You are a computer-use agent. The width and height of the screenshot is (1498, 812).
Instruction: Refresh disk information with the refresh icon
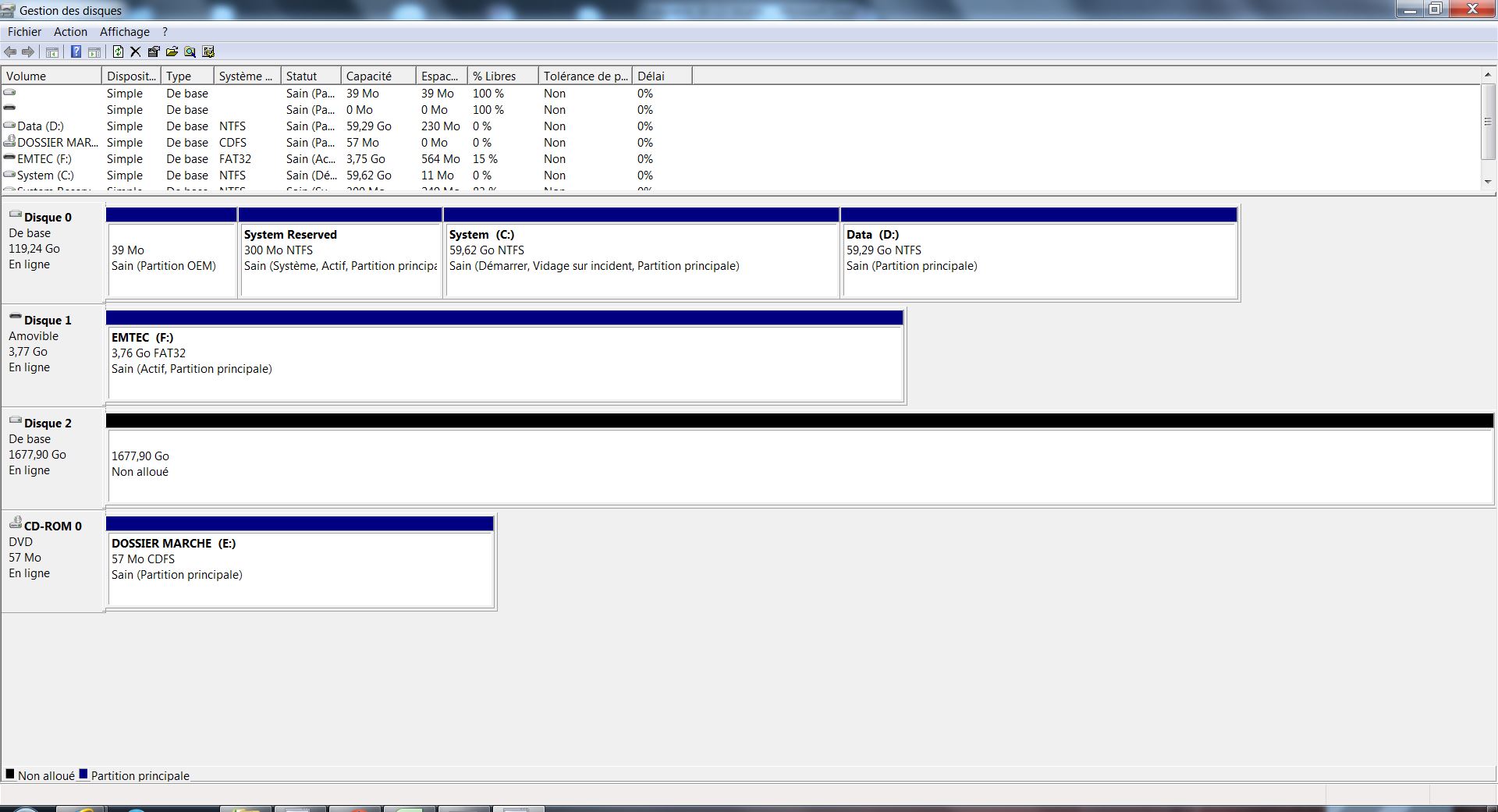[x=117, y=51]
